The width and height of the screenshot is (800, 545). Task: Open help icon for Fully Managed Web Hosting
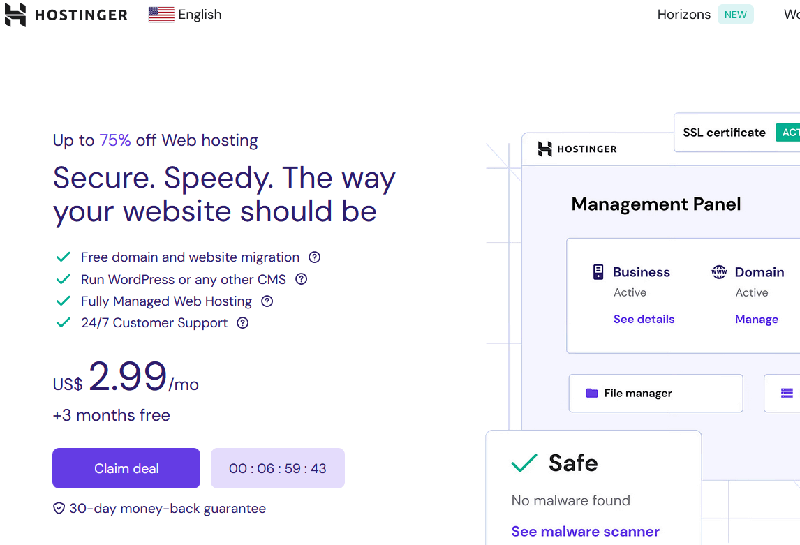[267, 301]
